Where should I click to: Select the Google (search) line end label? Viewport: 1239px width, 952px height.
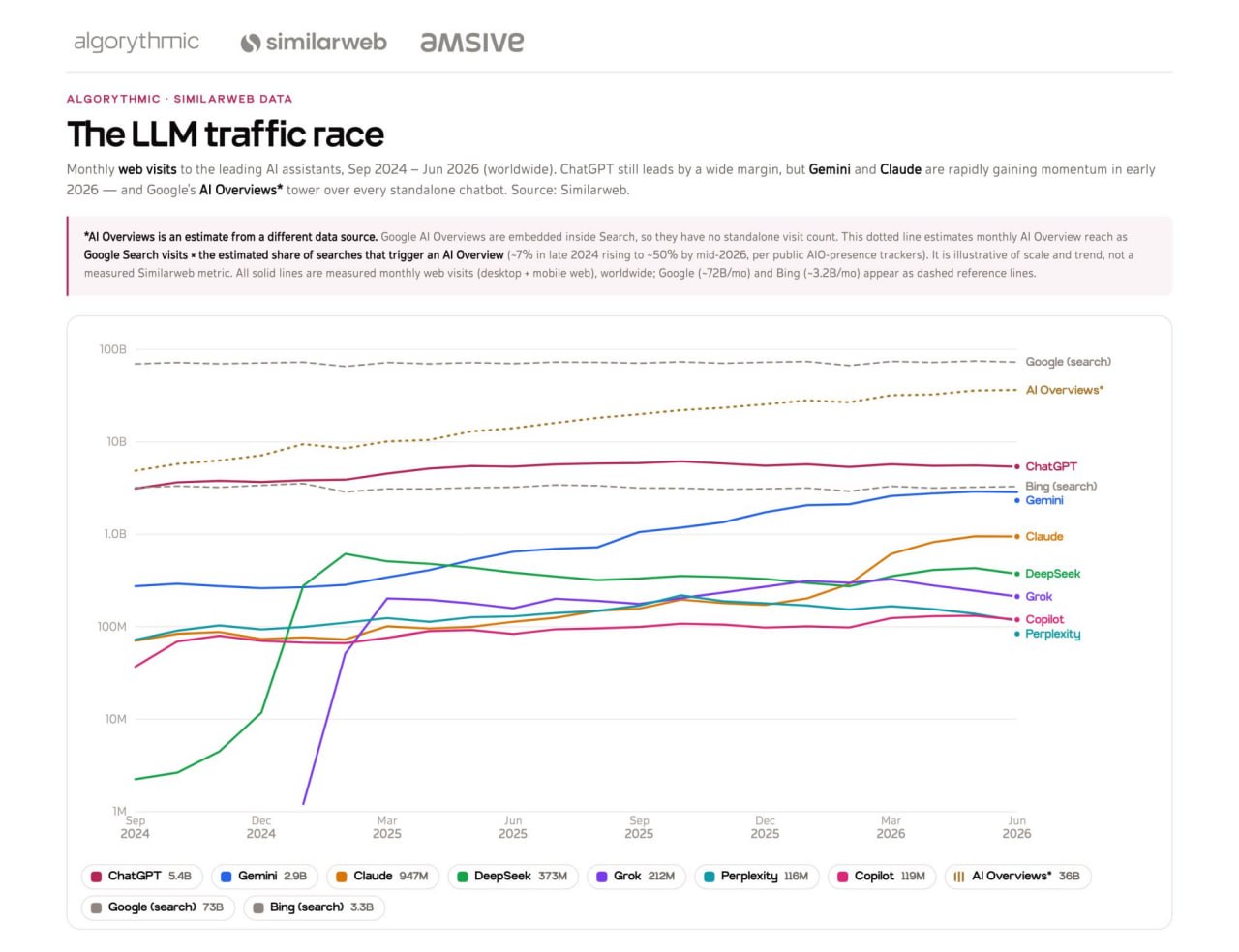pos(1069,362)
